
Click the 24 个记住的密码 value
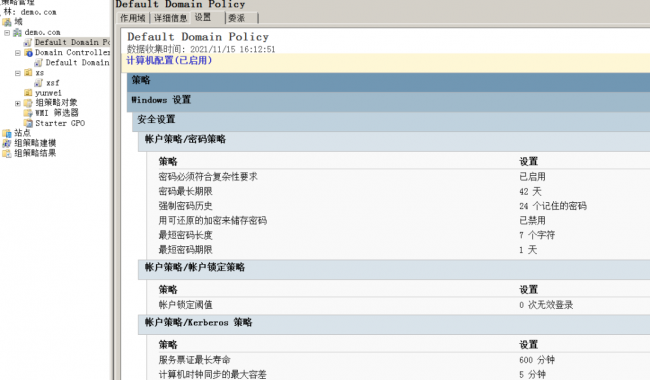553,206
